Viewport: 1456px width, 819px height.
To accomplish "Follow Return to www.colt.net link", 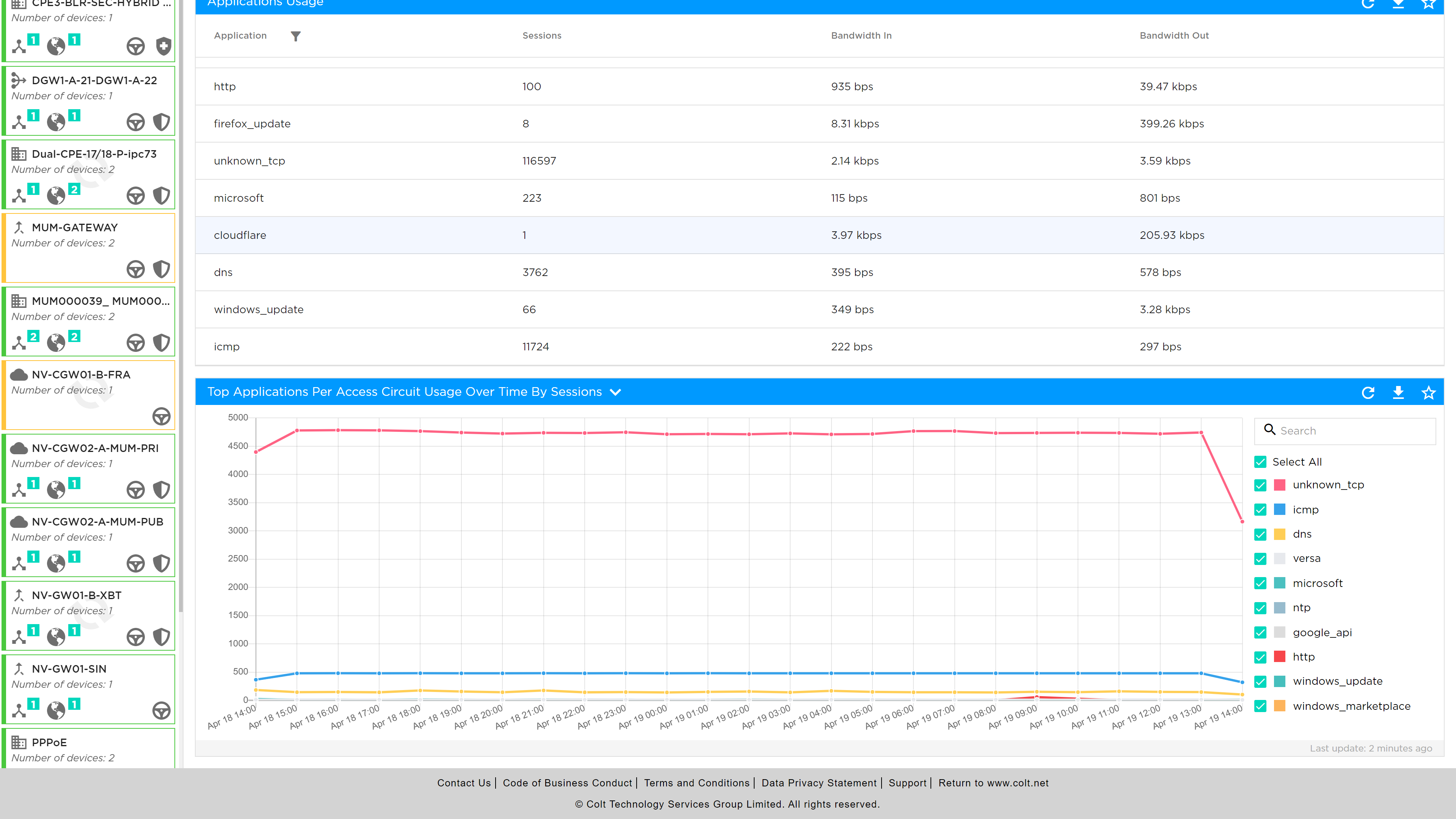I will click(x=993, y=783).
